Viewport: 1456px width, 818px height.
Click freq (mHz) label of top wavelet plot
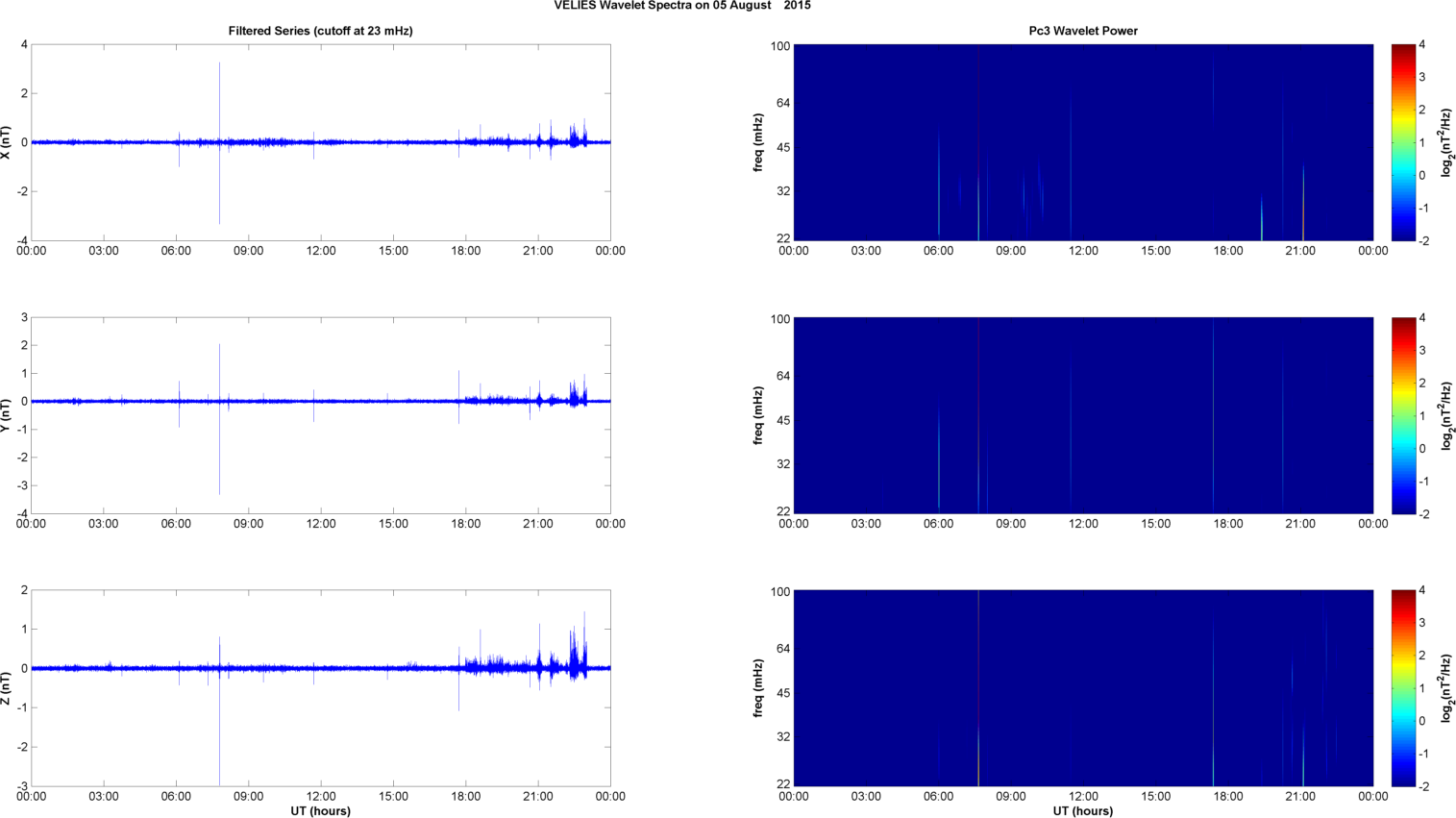point(758,142)
